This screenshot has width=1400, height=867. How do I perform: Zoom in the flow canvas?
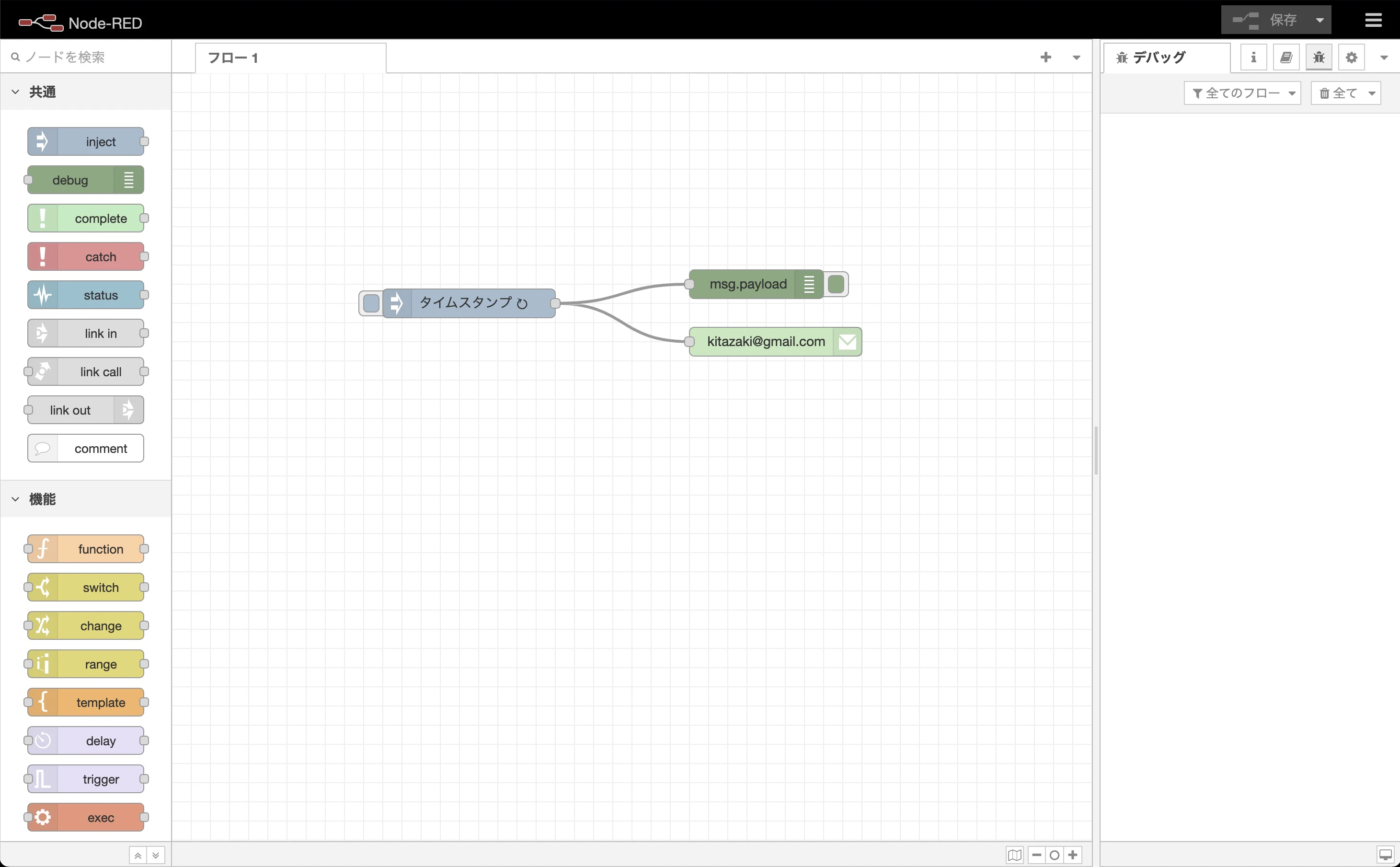(1073, 855)
